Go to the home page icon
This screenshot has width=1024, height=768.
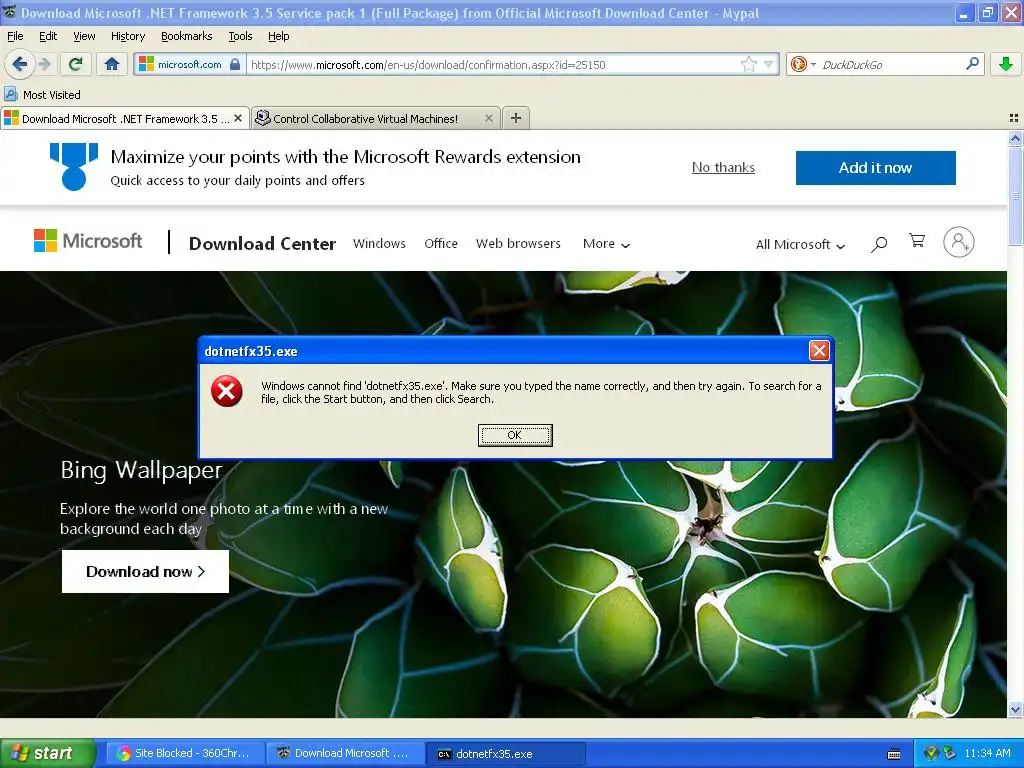[112, 64]
